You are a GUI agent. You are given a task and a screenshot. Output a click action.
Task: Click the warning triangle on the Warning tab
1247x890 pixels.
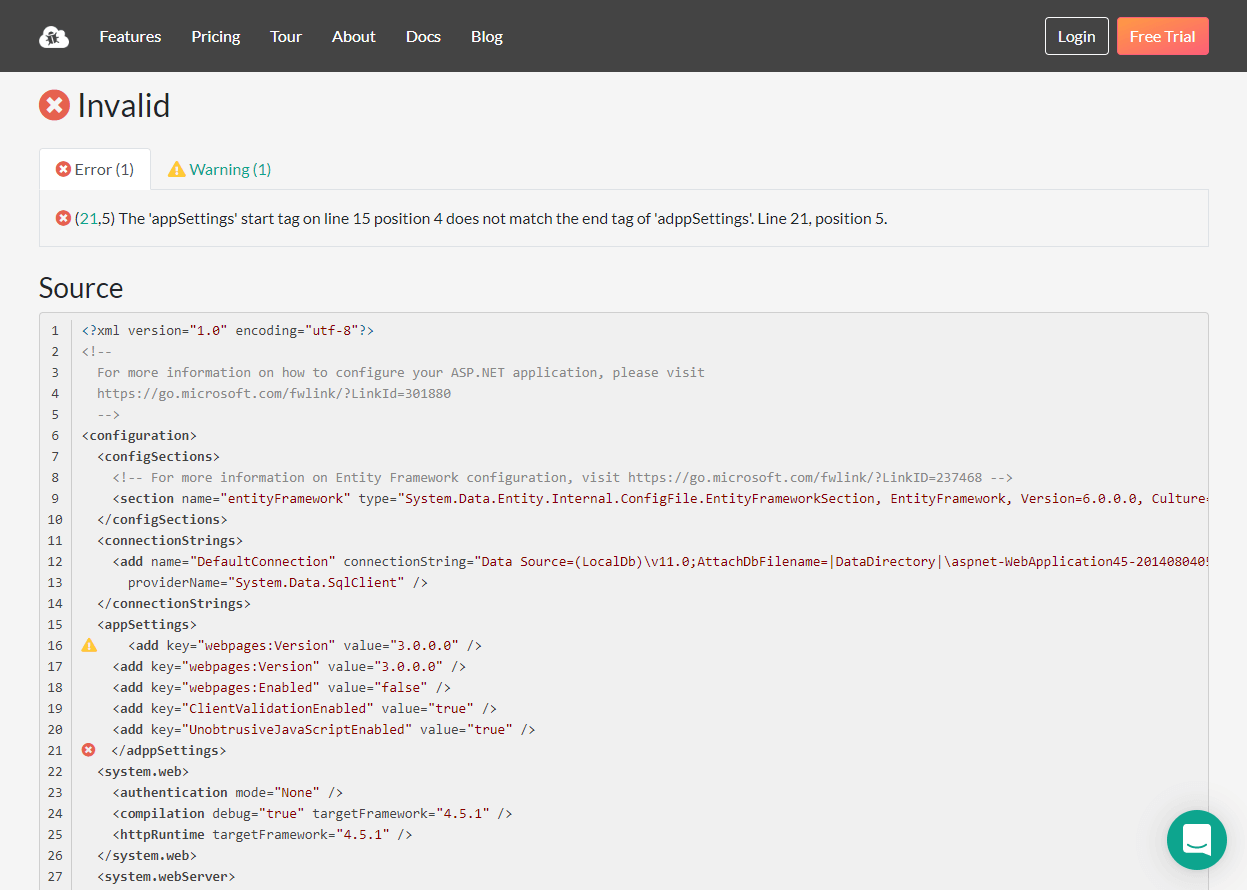tap(178, 169)
